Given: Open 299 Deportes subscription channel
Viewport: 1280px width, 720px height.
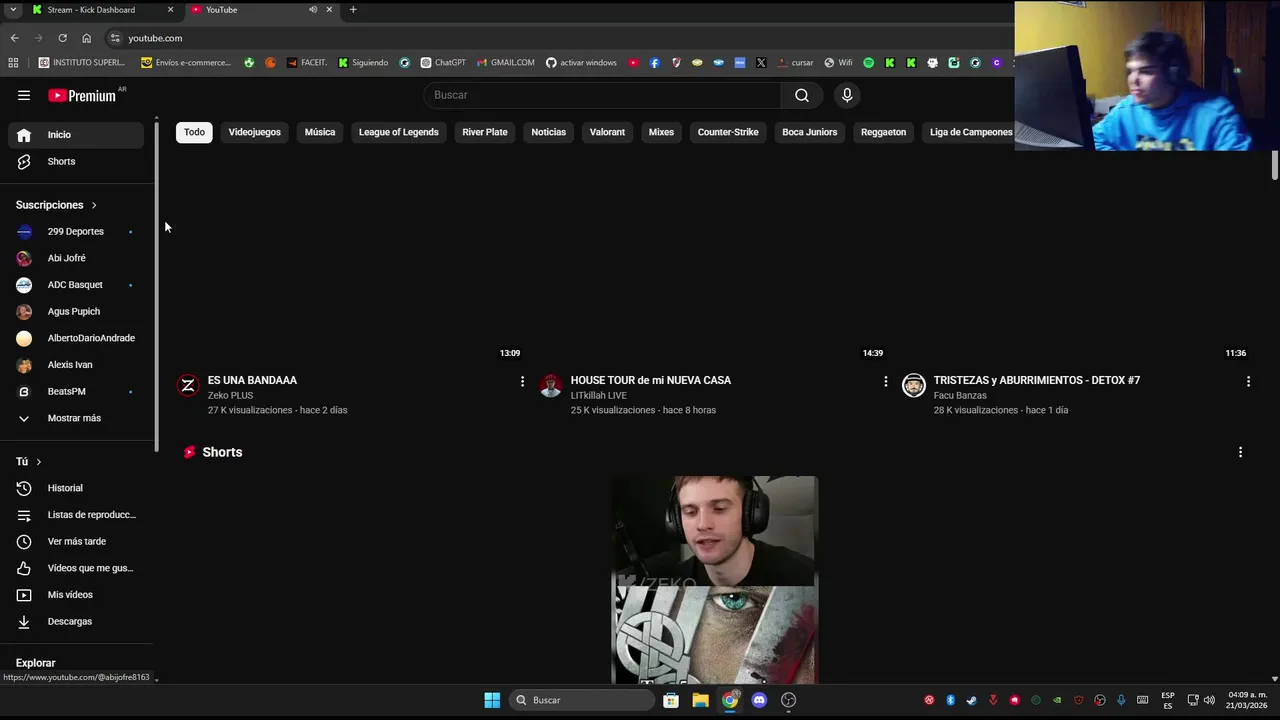Looking at the screenshot, I should 76,231.
